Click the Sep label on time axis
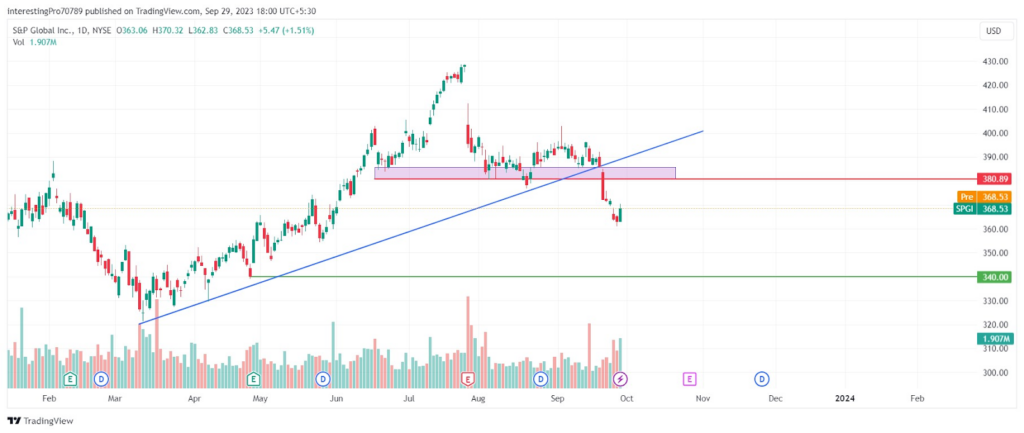 pyautogui.click(x=557, y=398)
